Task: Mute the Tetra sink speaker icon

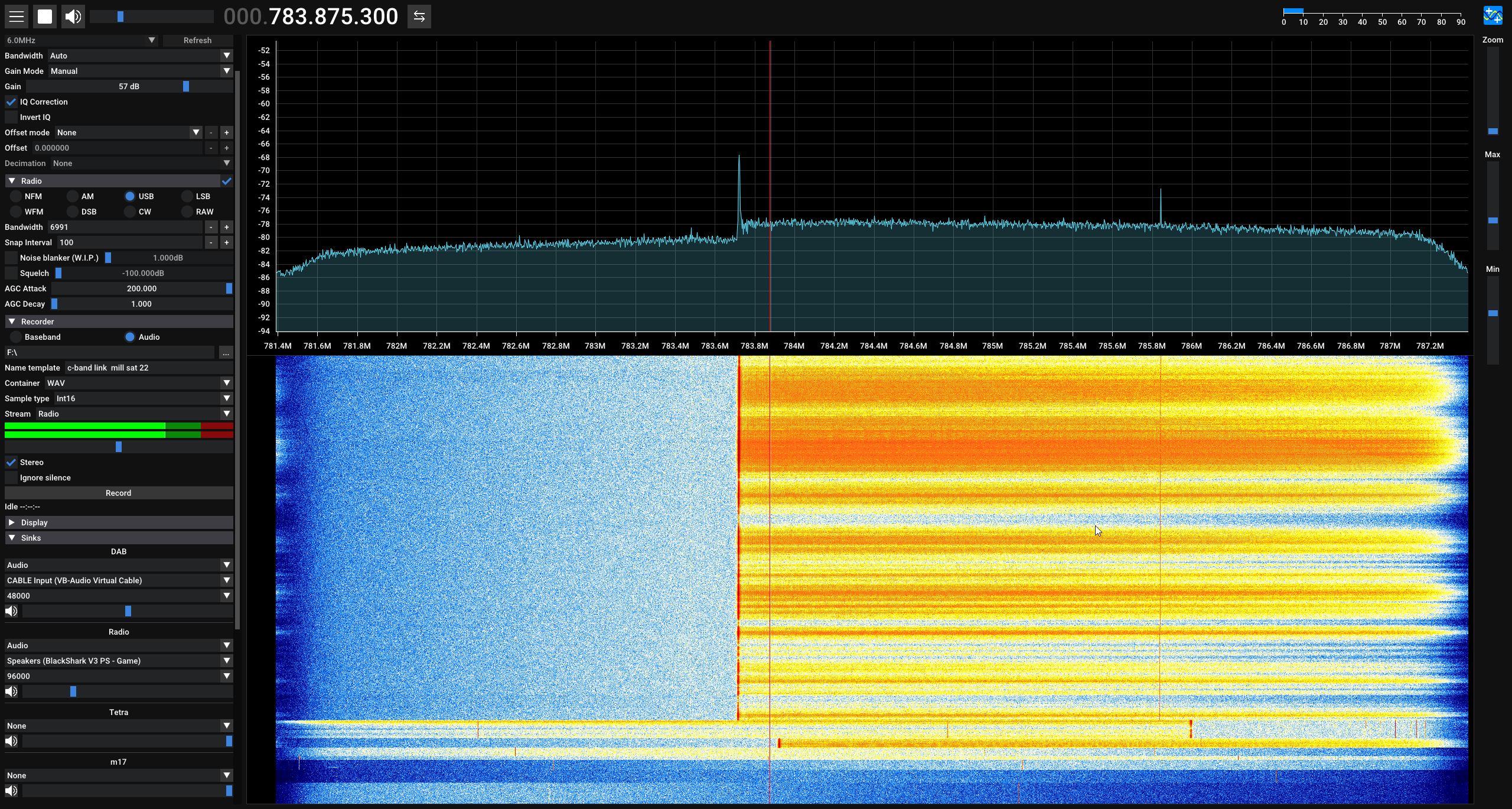Action: tap(11, 741)
